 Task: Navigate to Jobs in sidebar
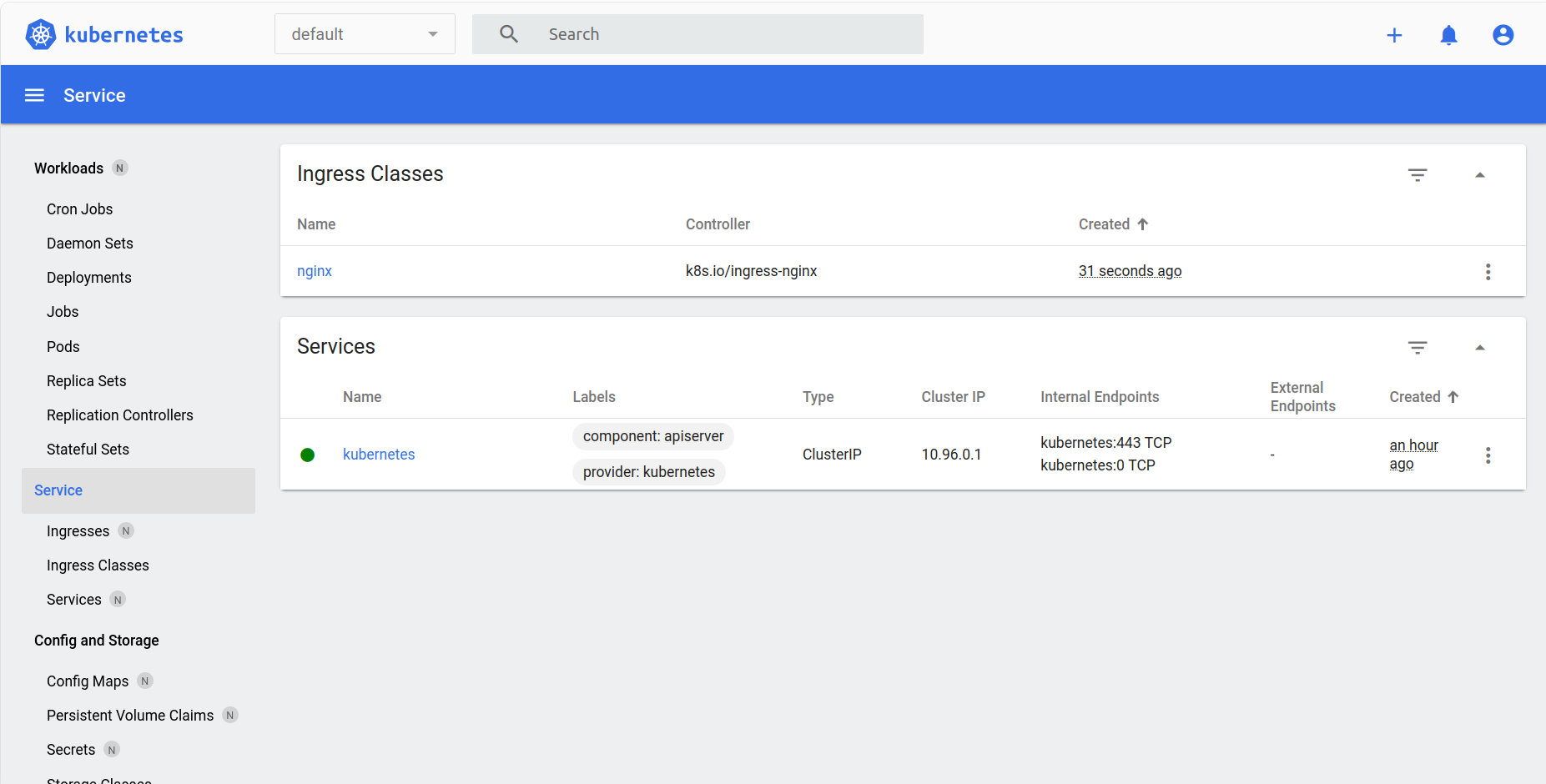click(63, 312)
